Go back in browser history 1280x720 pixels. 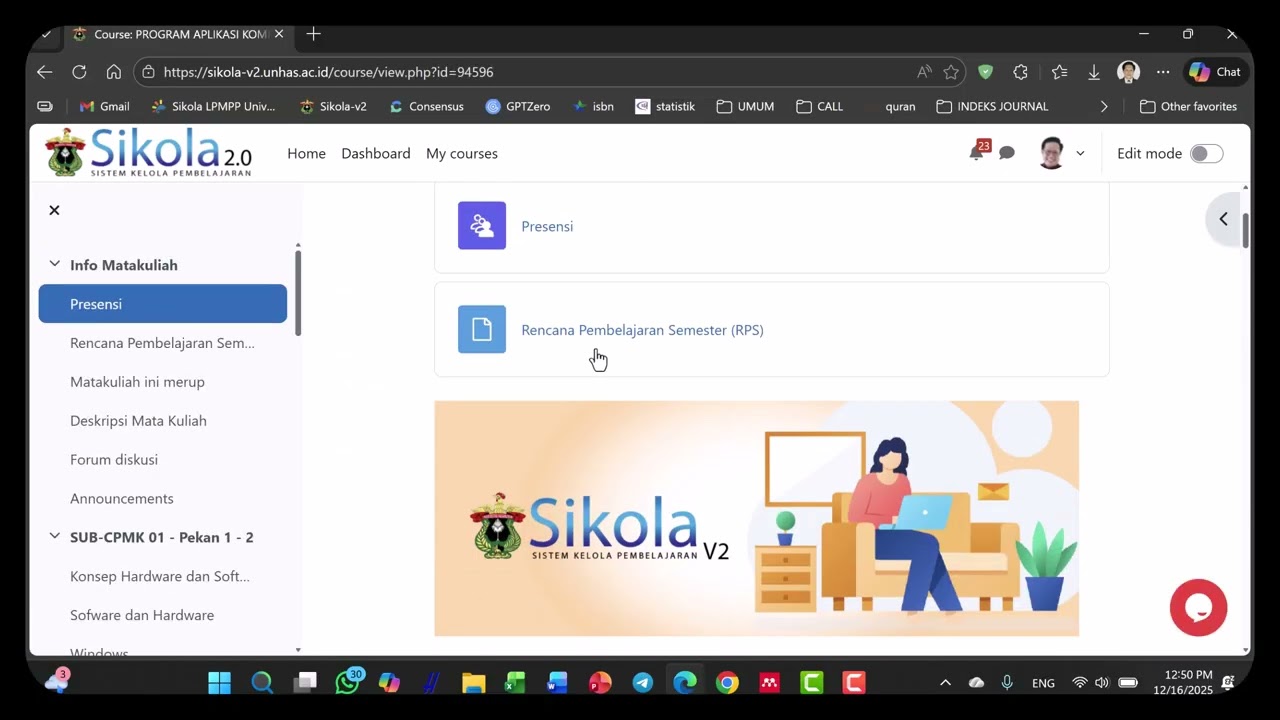pyautogui.click(x=44, y=72)
